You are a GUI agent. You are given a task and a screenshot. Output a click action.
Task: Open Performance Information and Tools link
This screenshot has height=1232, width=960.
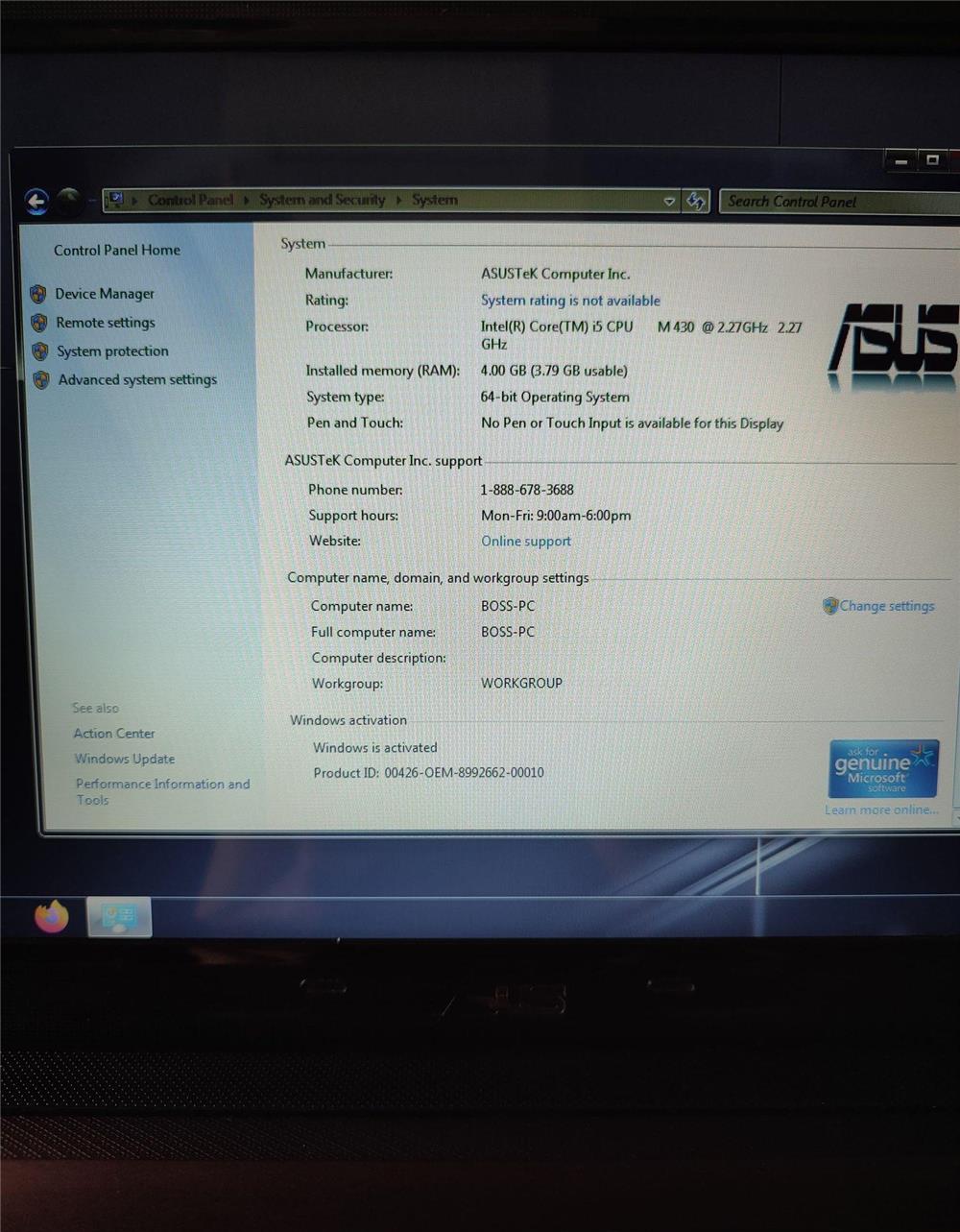tap(162, 785)
